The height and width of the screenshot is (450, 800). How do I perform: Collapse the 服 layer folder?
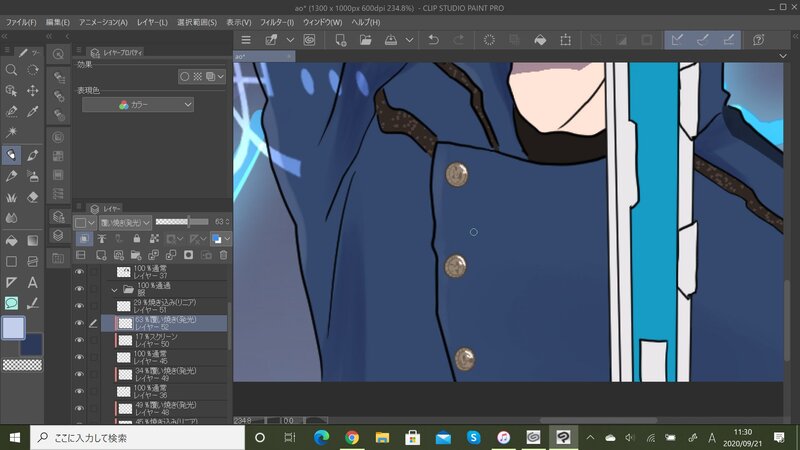coord(114,290)
